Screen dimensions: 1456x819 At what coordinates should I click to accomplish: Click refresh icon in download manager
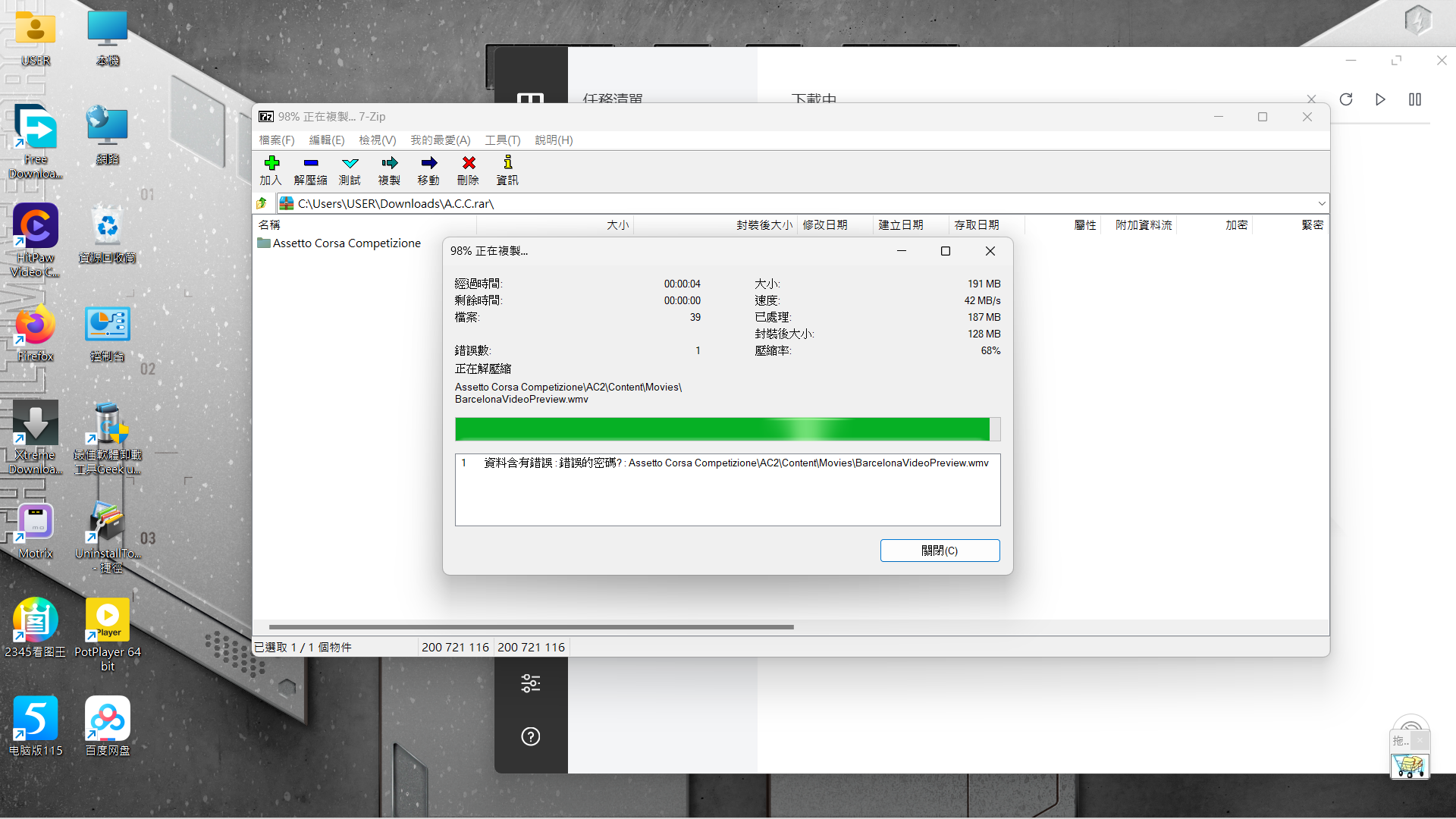[x=1346, y=99]
